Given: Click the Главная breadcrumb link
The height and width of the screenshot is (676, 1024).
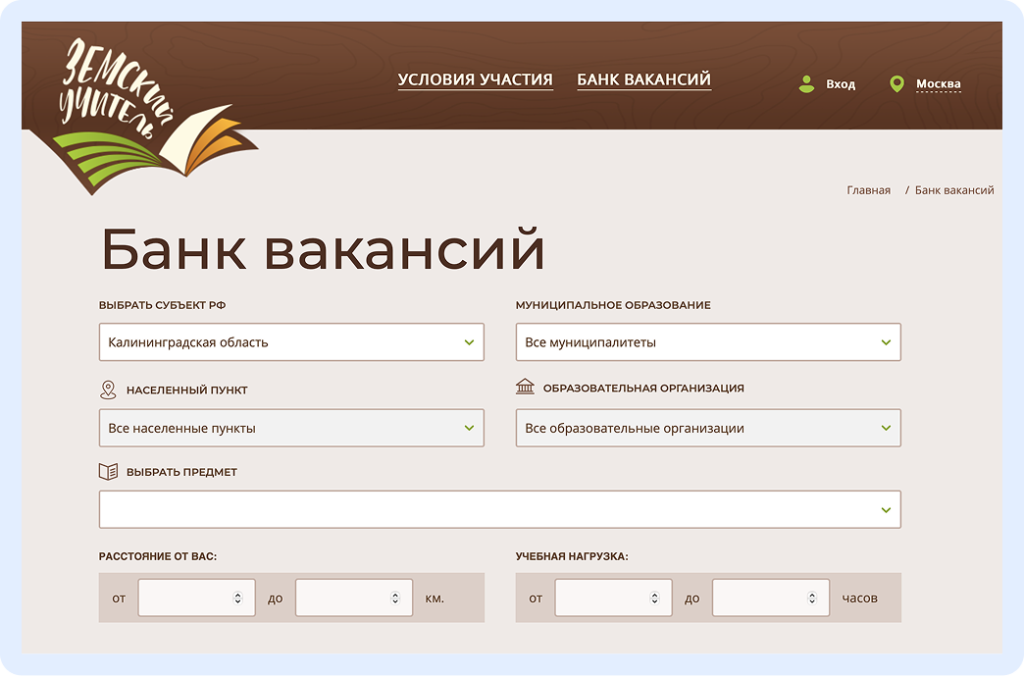Looking at the screenshot, I should tap(866, 189).
